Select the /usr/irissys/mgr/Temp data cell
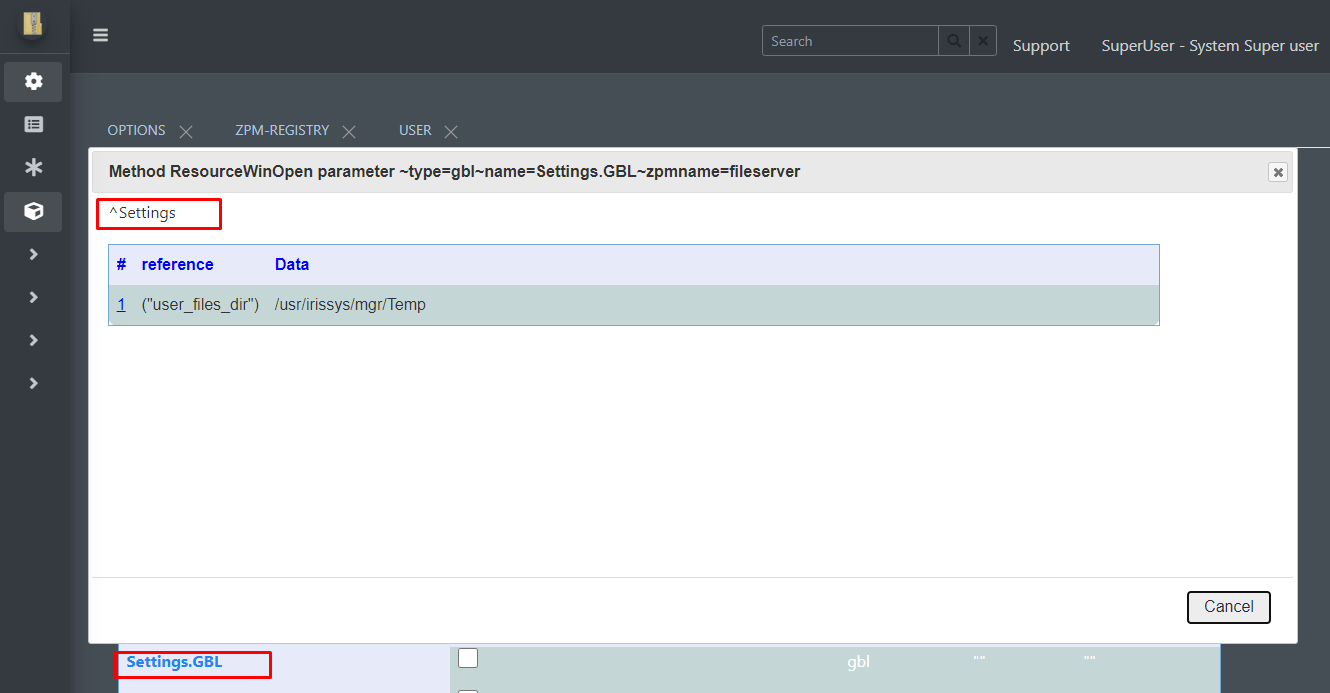Image resolution: width=1330 pixels, height=693 pixels. coord(350,305)
